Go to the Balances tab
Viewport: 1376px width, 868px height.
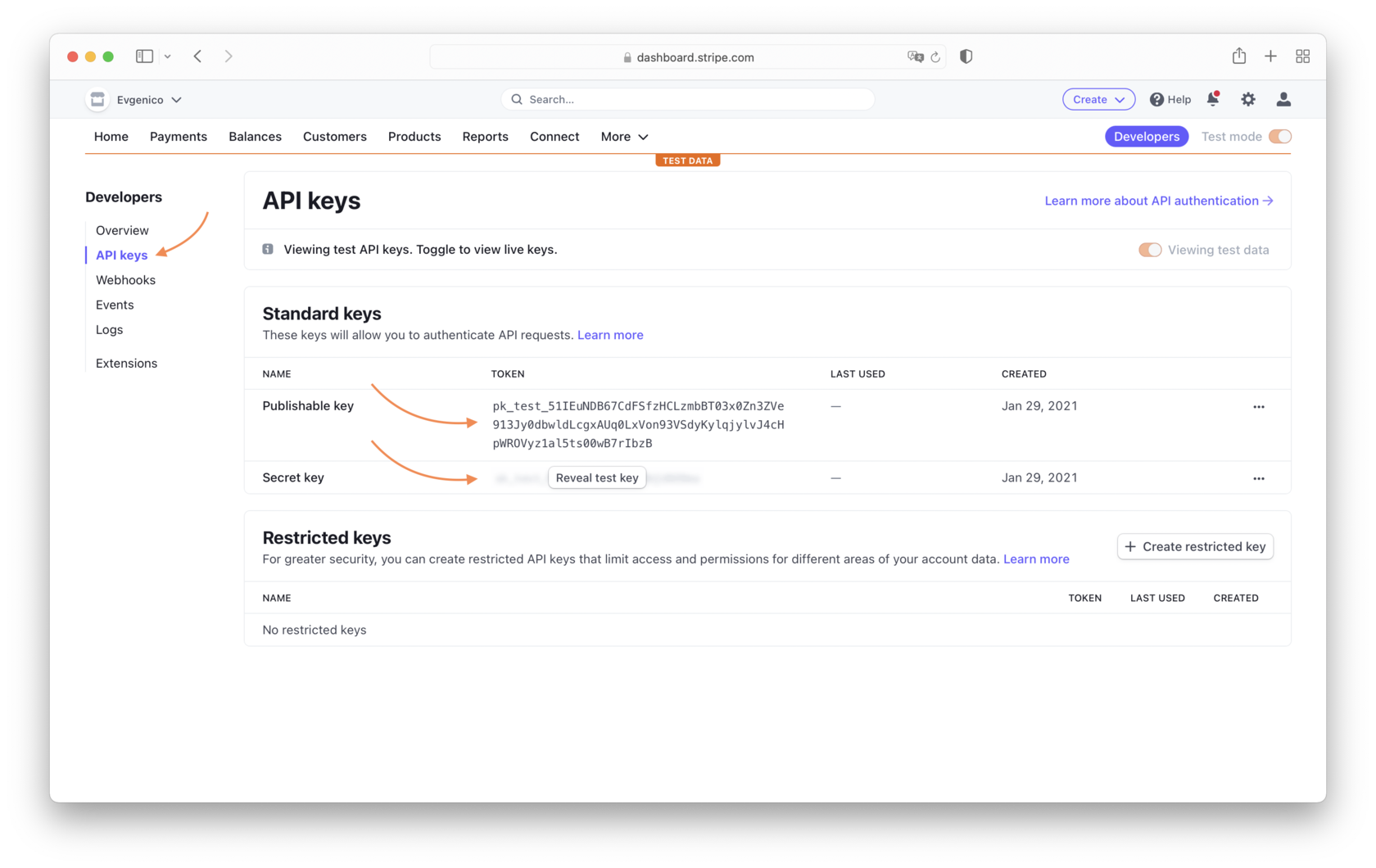click(255, 137)
